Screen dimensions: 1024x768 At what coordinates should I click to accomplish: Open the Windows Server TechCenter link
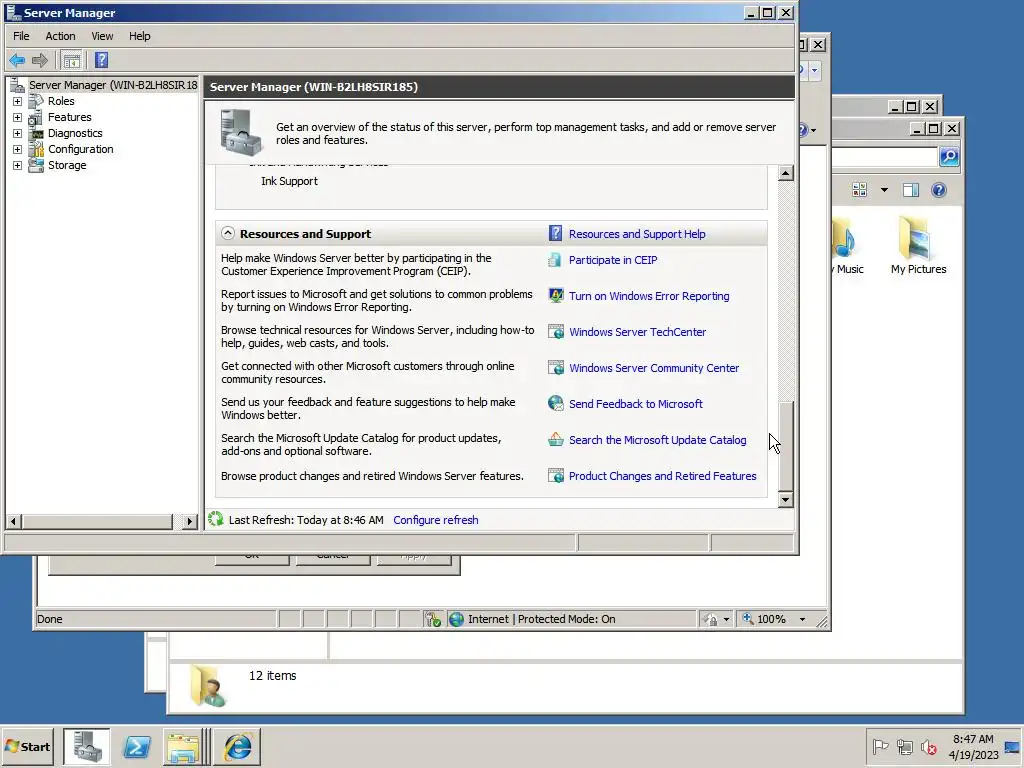click(x=637, y=332)
